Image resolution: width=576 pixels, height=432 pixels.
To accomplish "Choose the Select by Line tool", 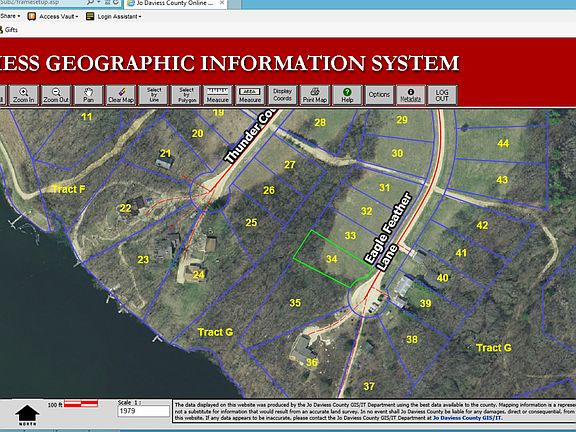I will [x=154, y=95].
